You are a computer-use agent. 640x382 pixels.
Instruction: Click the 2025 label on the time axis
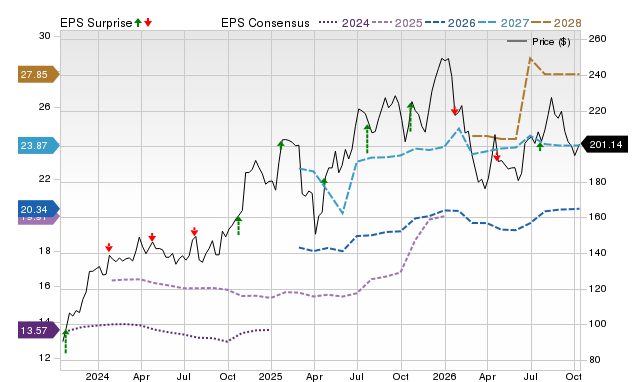(x=270, y=376)
